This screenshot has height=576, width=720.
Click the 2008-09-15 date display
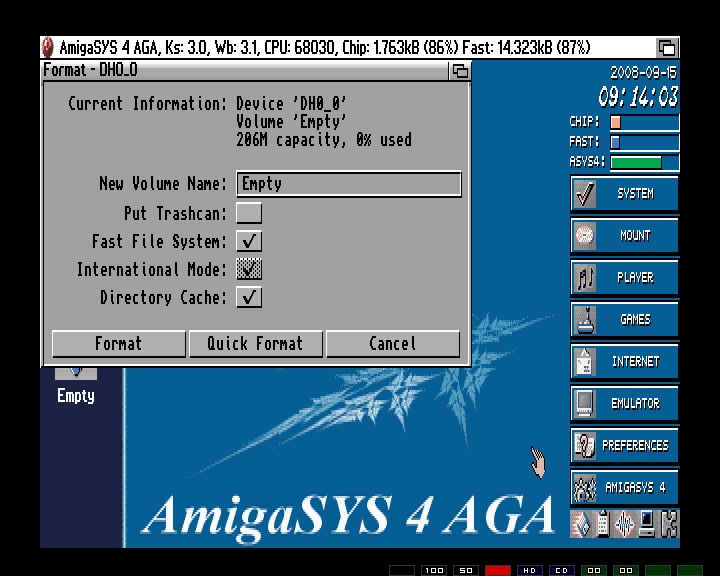(x=643, y=73)
